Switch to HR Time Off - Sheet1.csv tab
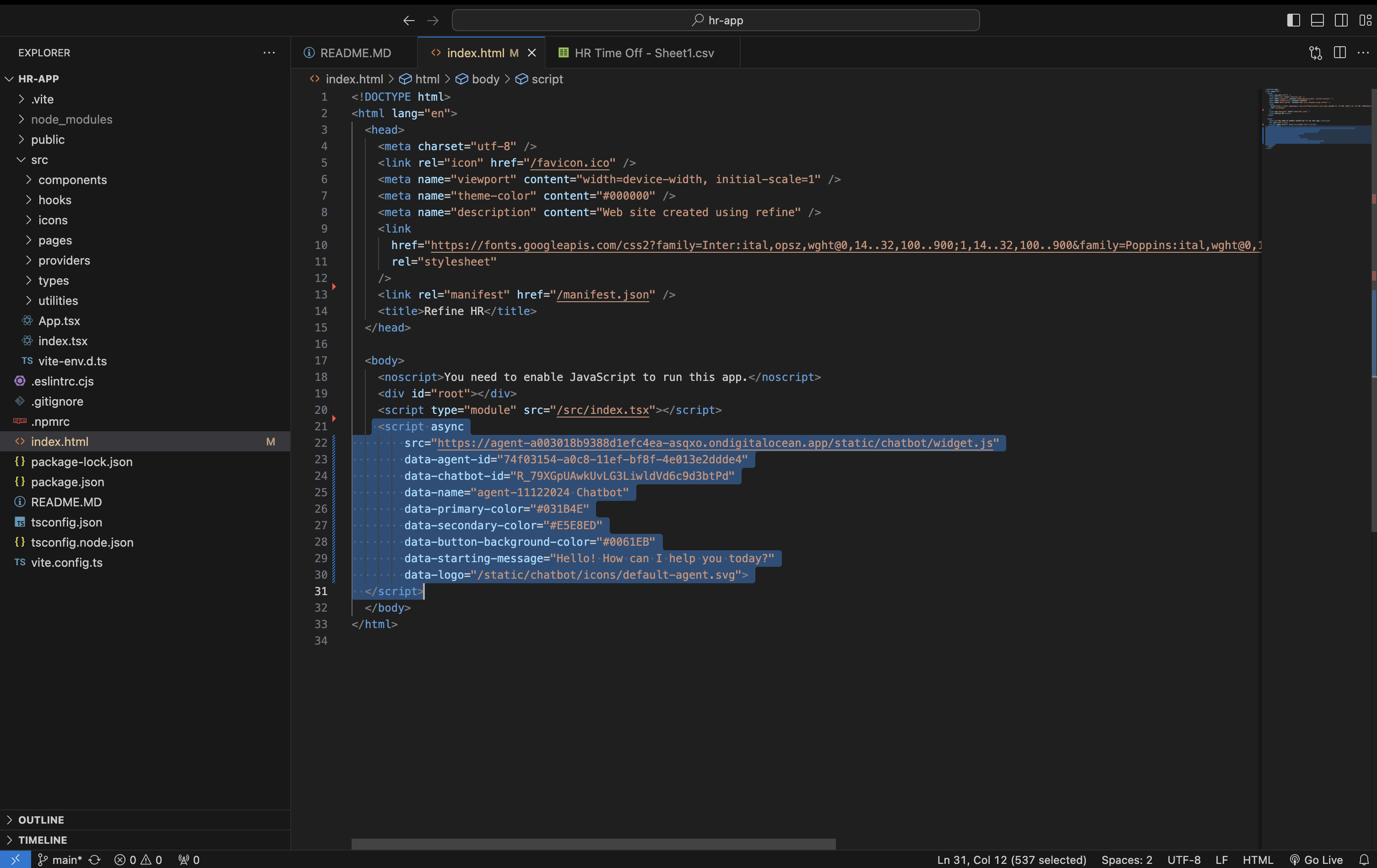This screenshot has width=1377, height=868. (x=643, y=53)
